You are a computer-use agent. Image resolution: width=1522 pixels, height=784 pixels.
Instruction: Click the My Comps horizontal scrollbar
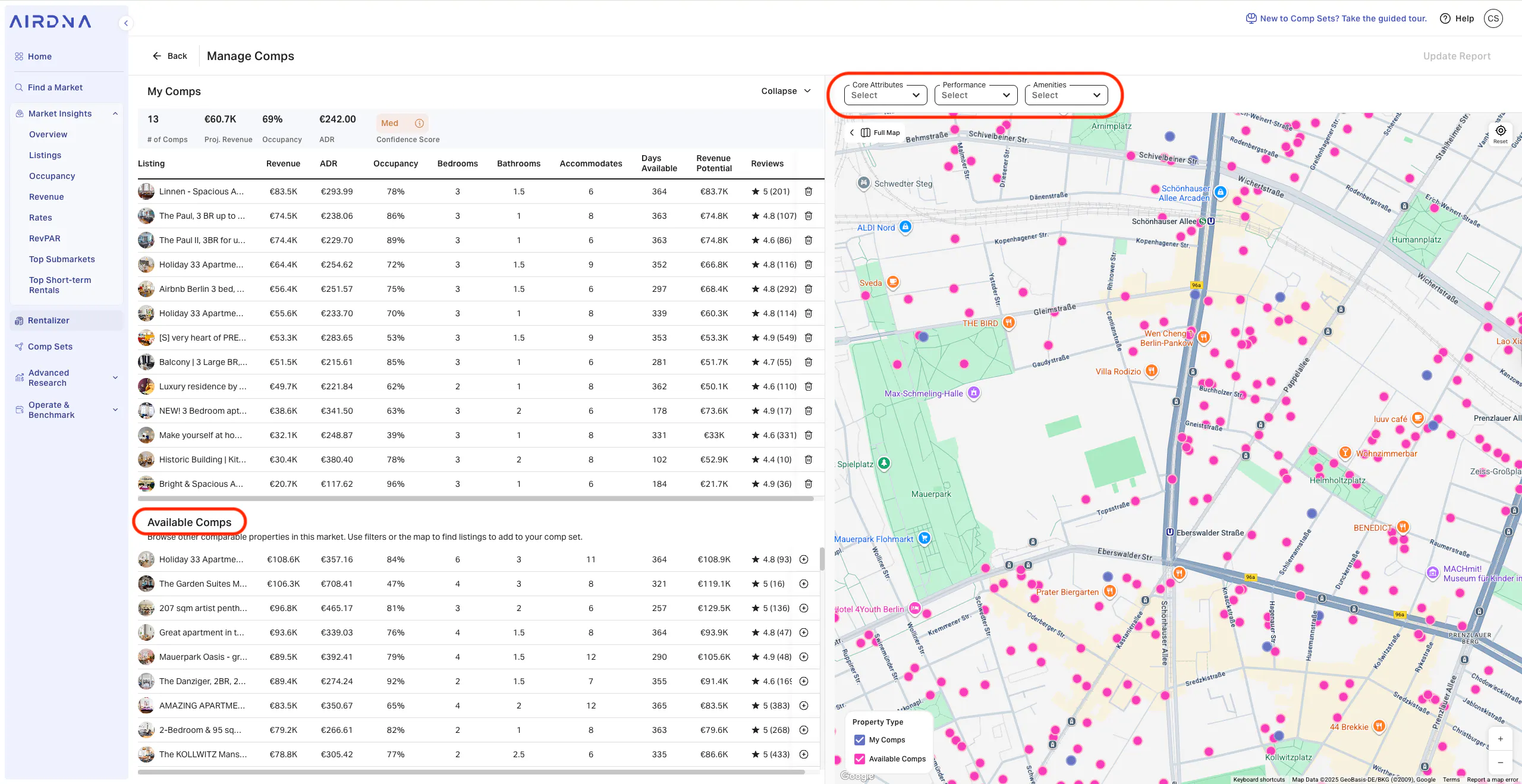click(476, 499)
